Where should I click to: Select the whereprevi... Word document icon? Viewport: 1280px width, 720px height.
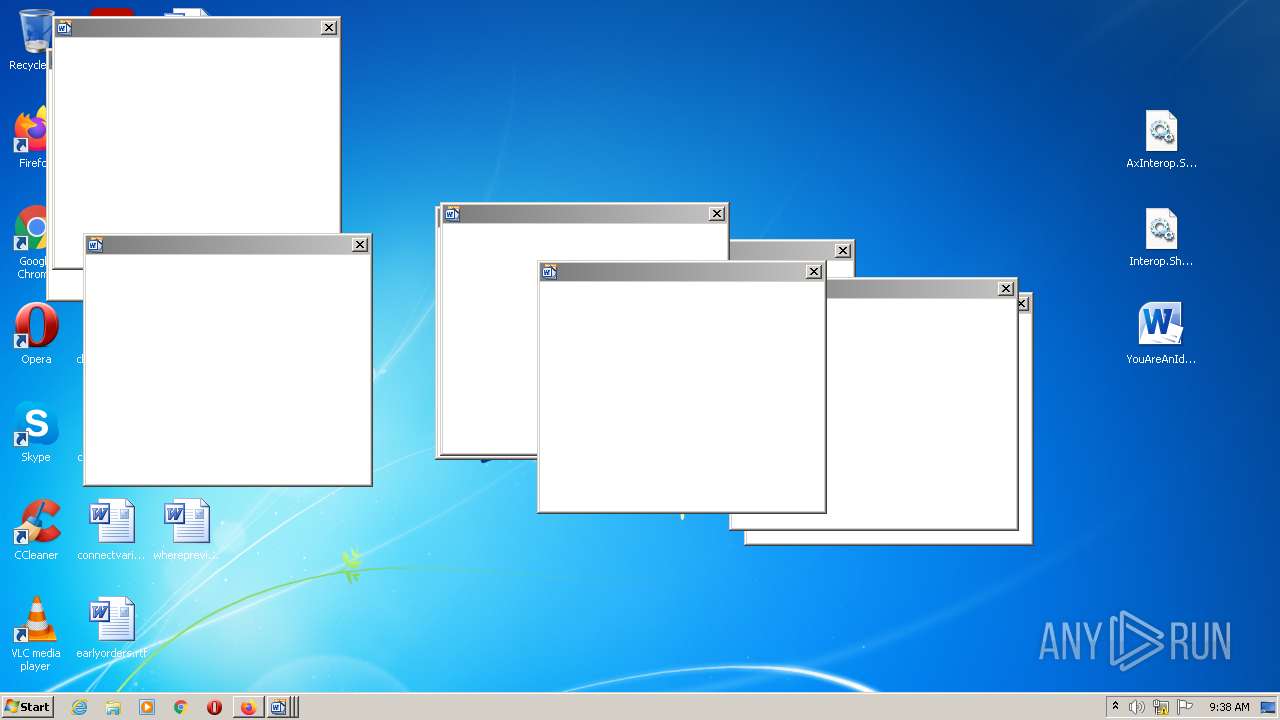coord(186,530)
